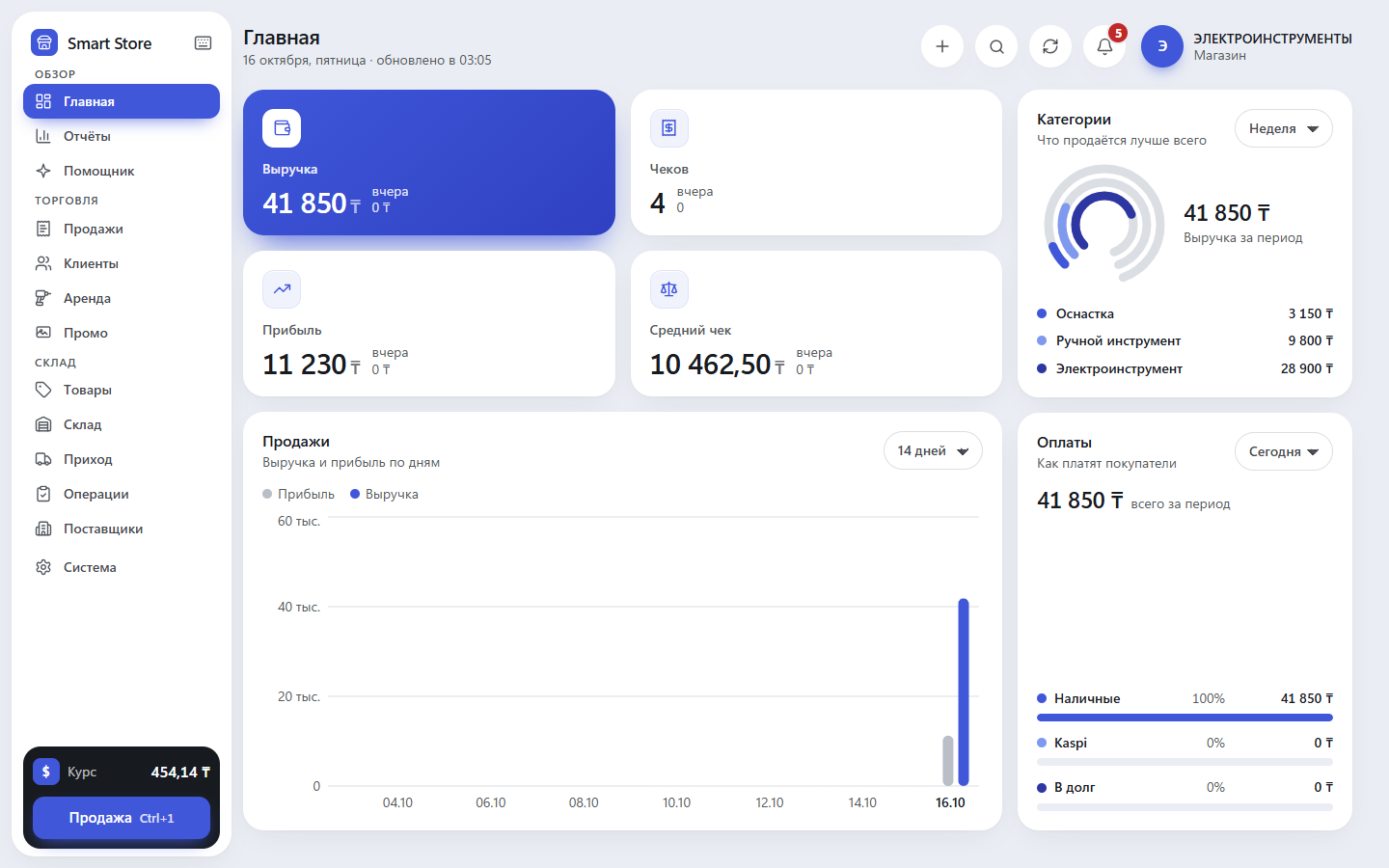The height and width of the screenshot is (868, 1389).
Task: Click the plus add button in header
Action: coord(942,46)
